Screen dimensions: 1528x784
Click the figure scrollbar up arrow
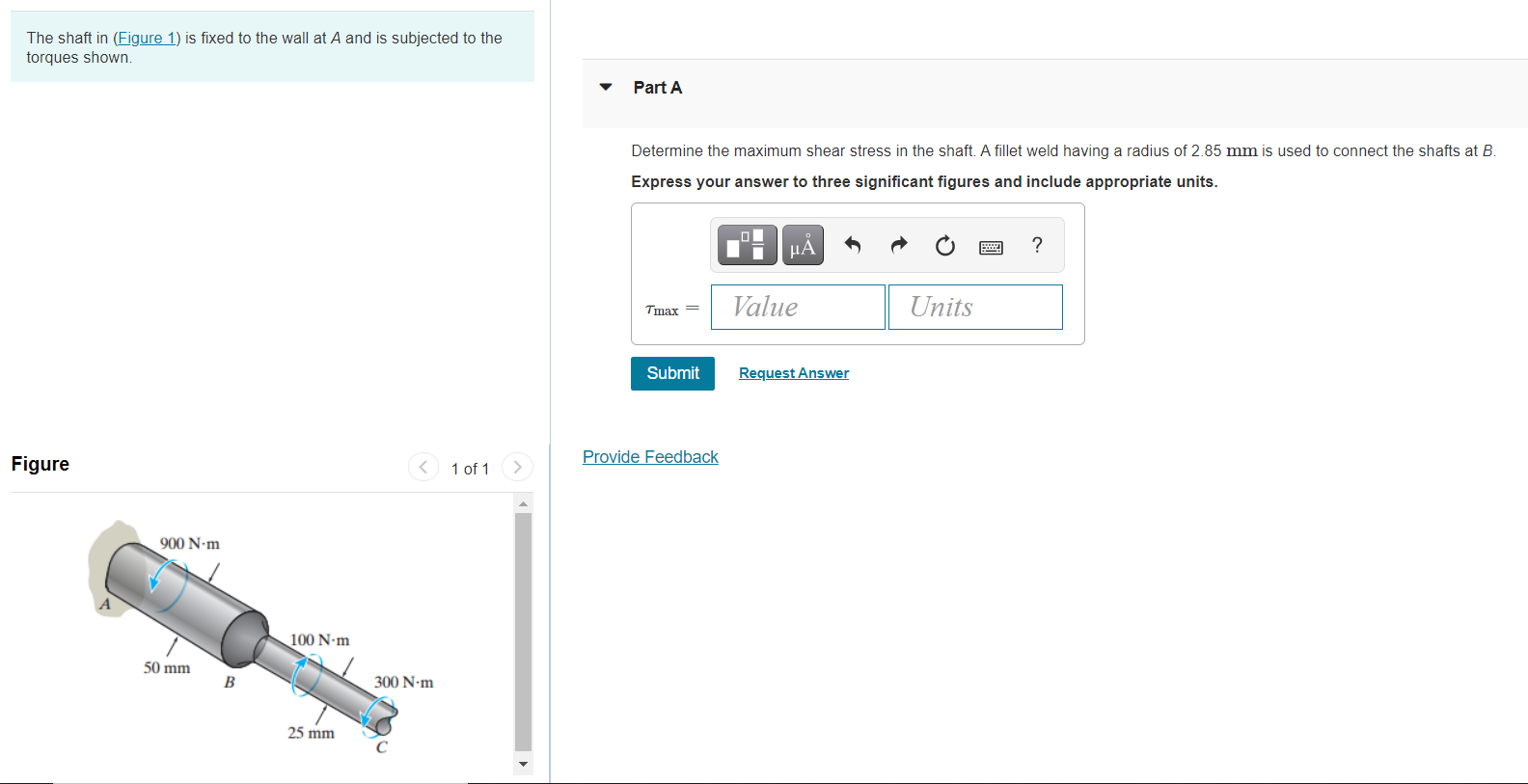[x=523, y=503]
